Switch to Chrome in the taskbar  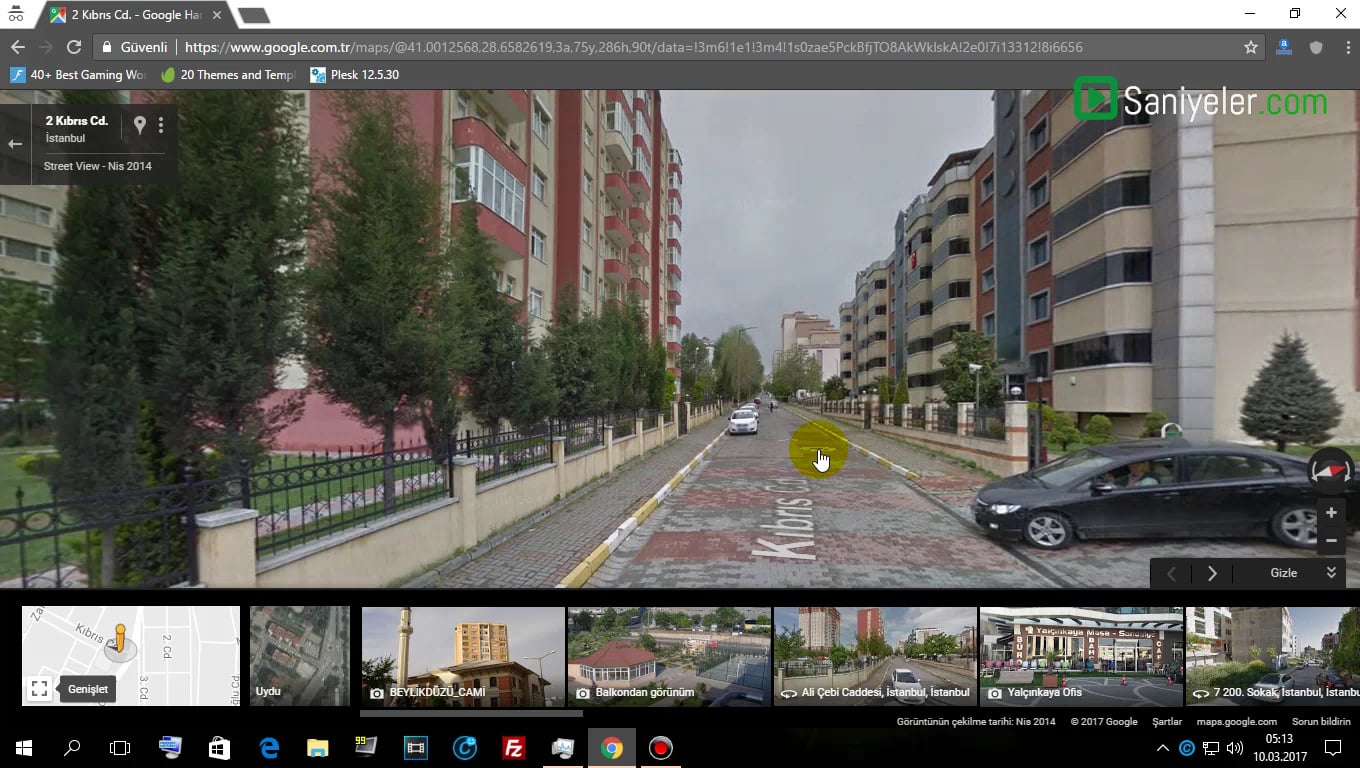pos(612,747)
